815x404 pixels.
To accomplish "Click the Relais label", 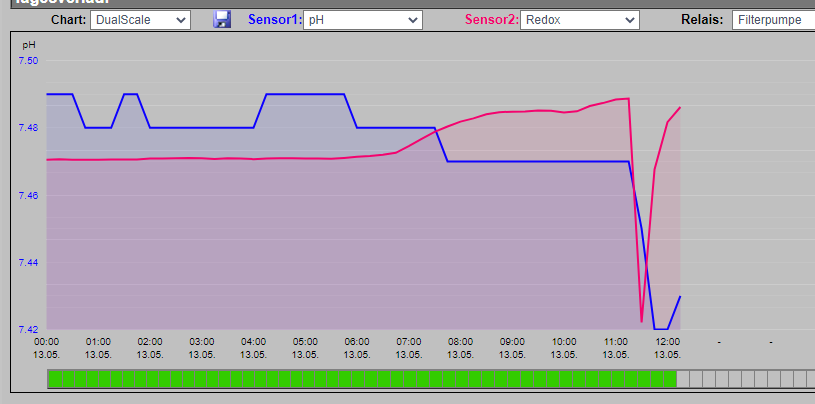I will [x=702, y=20].
